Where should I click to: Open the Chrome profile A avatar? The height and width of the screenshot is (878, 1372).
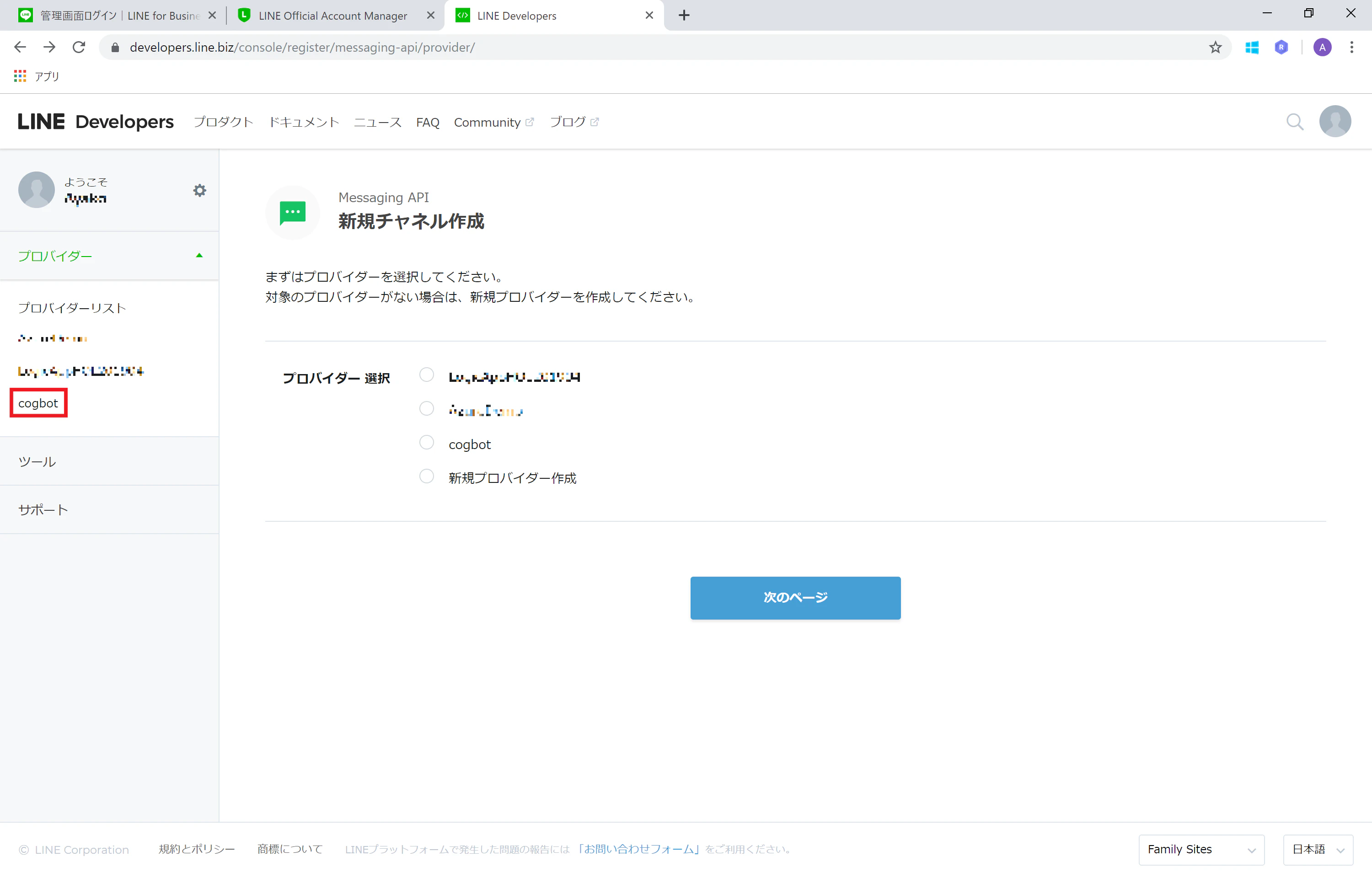point(1322,47)
